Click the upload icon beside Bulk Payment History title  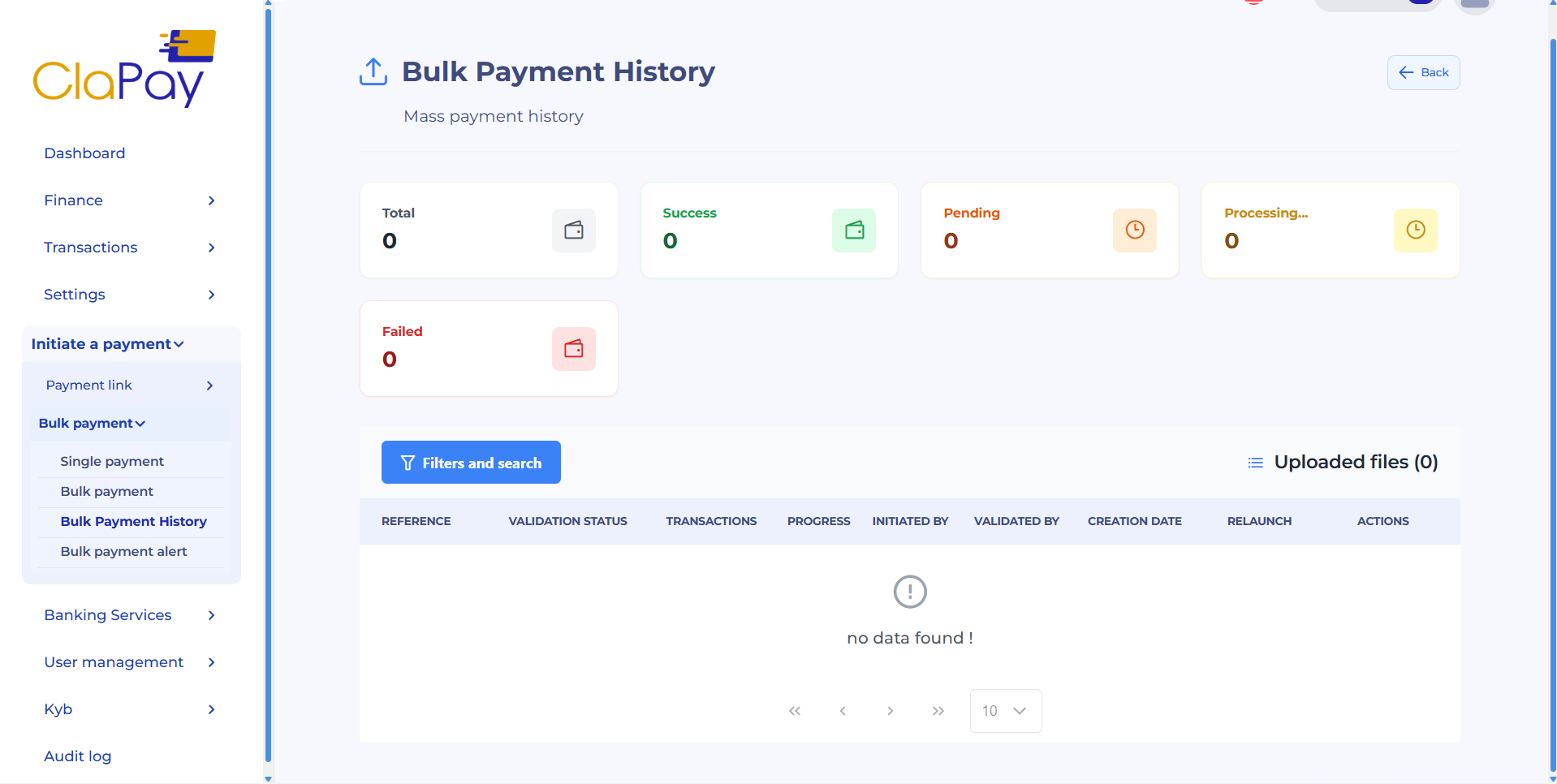[373, 71]
